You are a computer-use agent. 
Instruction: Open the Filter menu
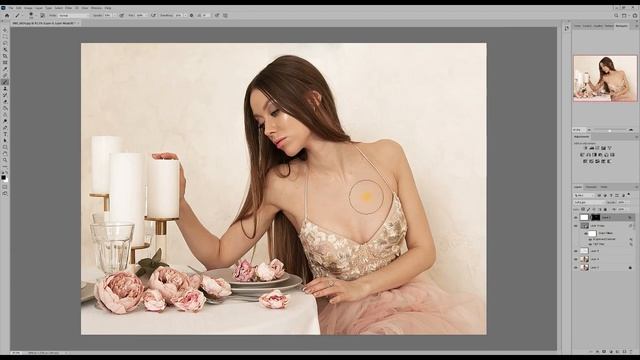click(x=68, y=8)
